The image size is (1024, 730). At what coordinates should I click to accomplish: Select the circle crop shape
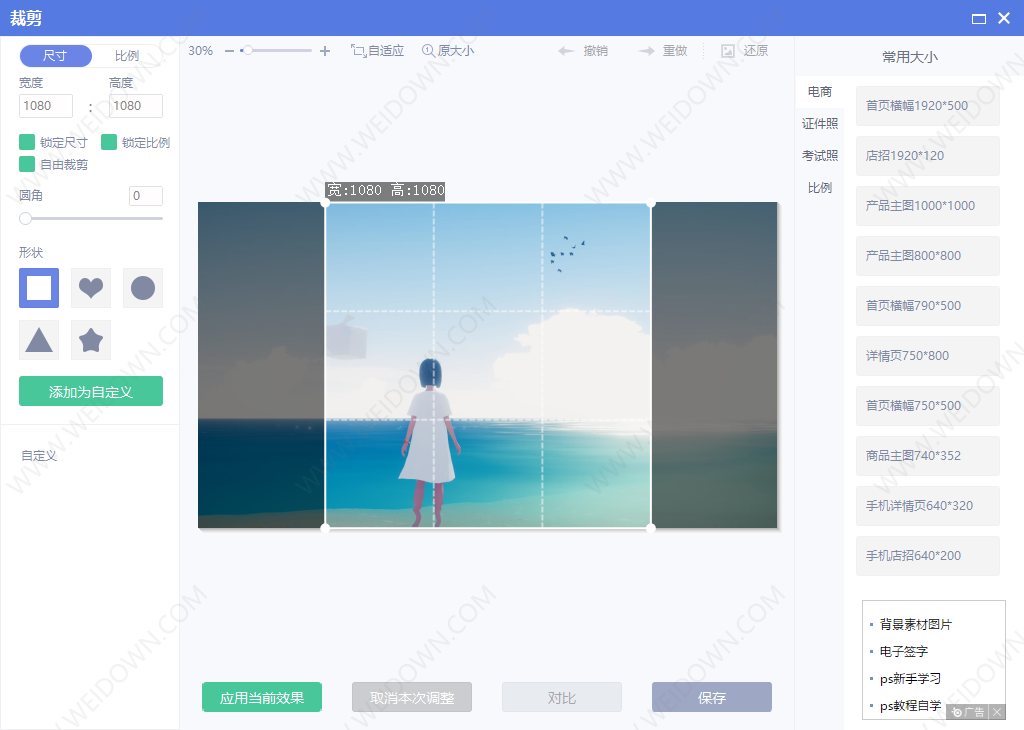point(143,288)
